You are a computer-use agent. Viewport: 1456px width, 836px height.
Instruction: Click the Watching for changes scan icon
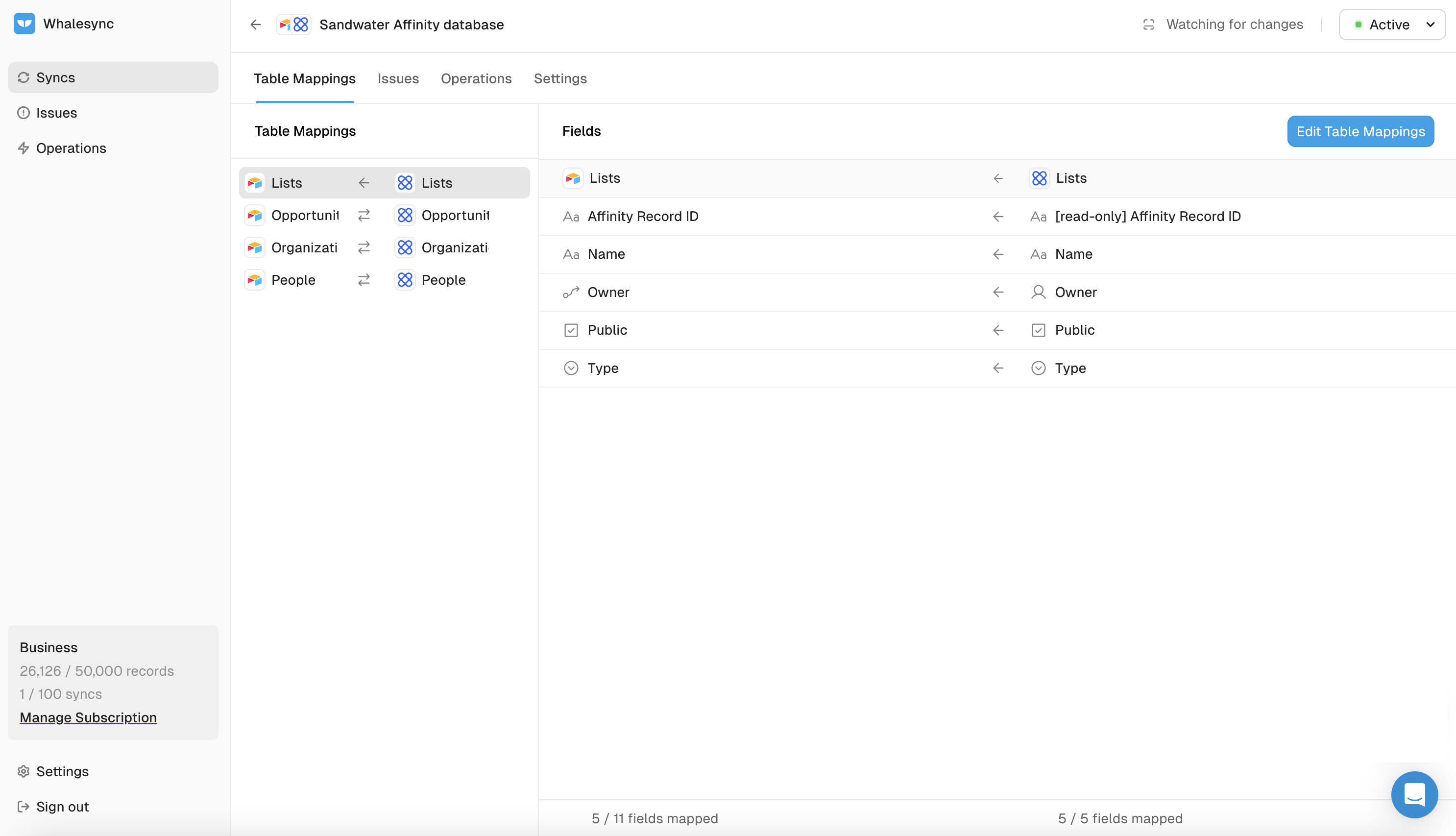point(1148,25)
